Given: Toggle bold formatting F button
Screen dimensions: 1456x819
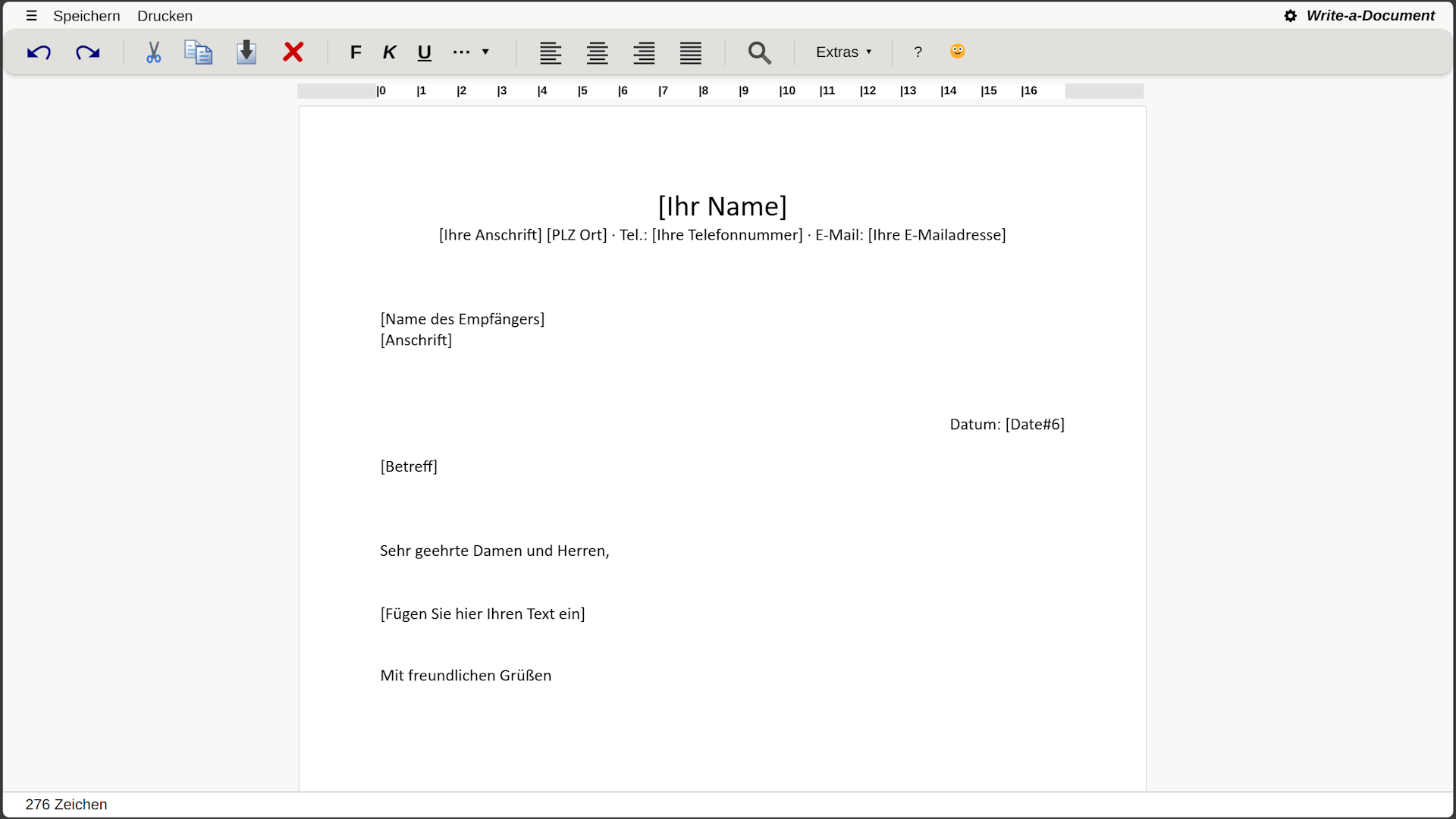Looking at the screenshot, I should tap(356, 52).
